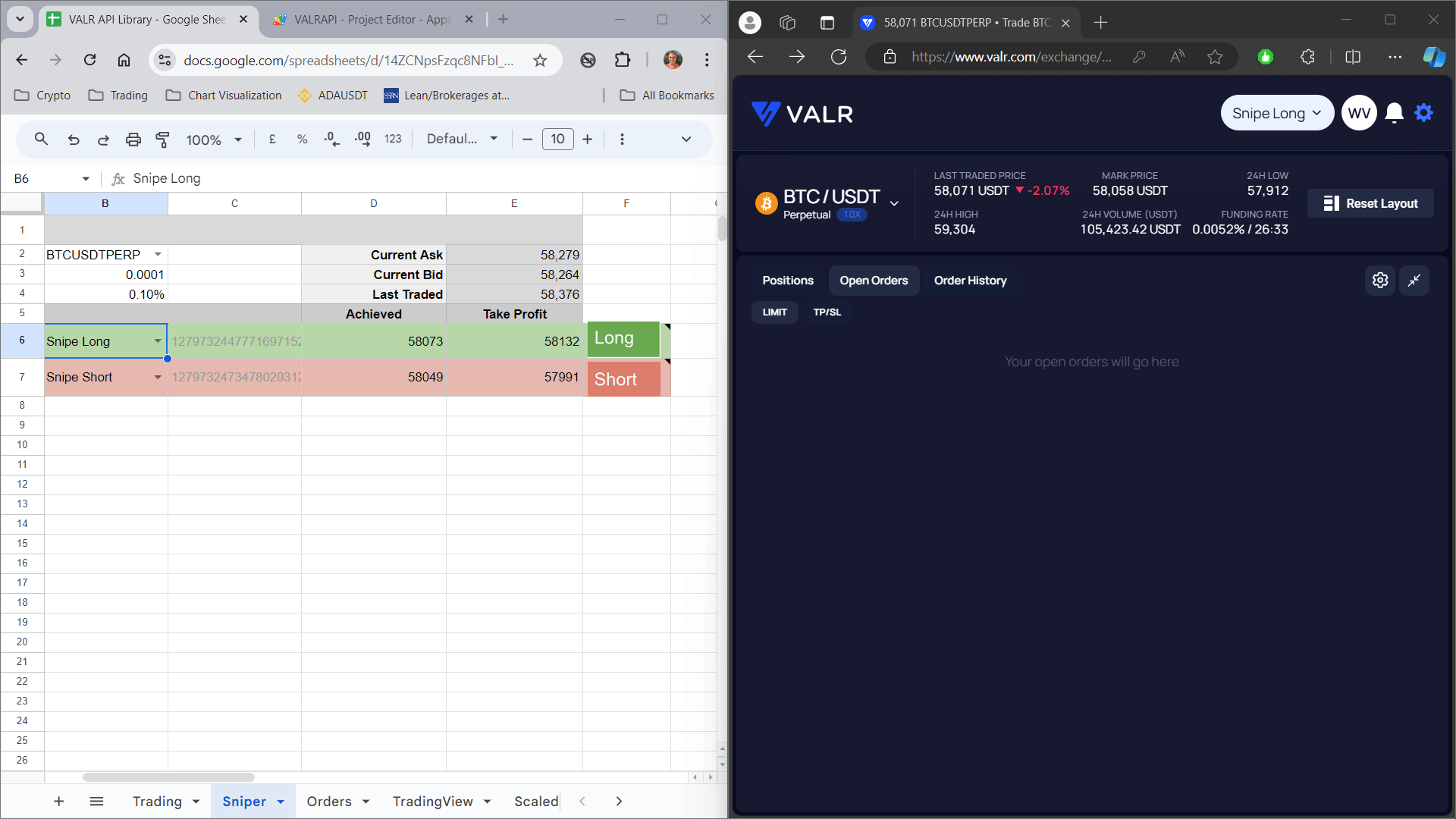The height and width of the screenshot is (819, 1456).
Task: Favorite the VALR page with Edge star
Action: point(1215,57)
